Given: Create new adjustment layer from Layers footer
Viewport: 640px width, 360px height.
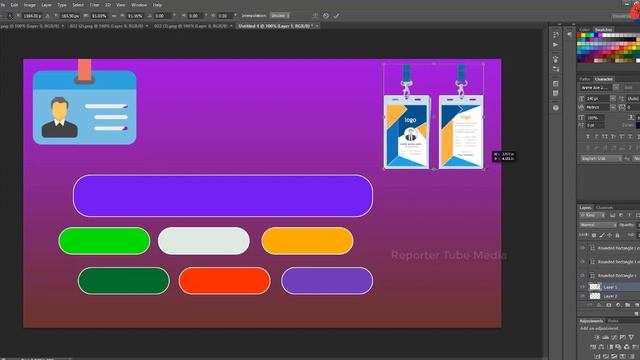Looking at the screenshot, I should pos(618,305).
